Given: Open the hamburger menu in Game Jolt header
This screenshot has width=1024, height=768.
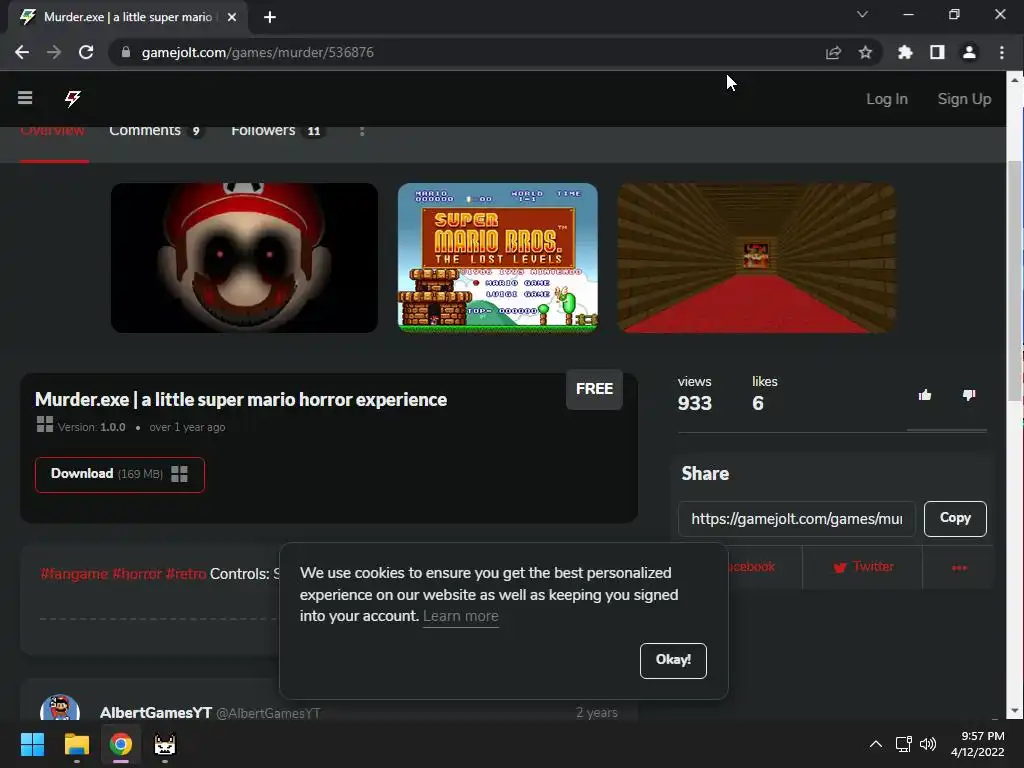Looking at the screenshot, I should (25, 98).
